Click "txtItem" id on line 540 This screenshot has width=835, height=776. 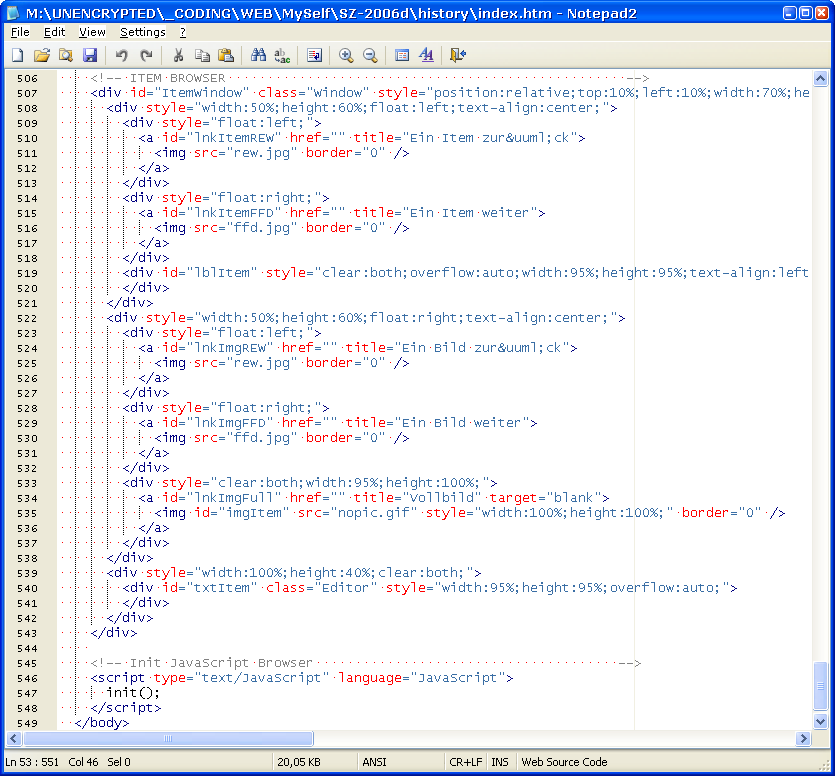pyautogui.click(x=222, y=588)
